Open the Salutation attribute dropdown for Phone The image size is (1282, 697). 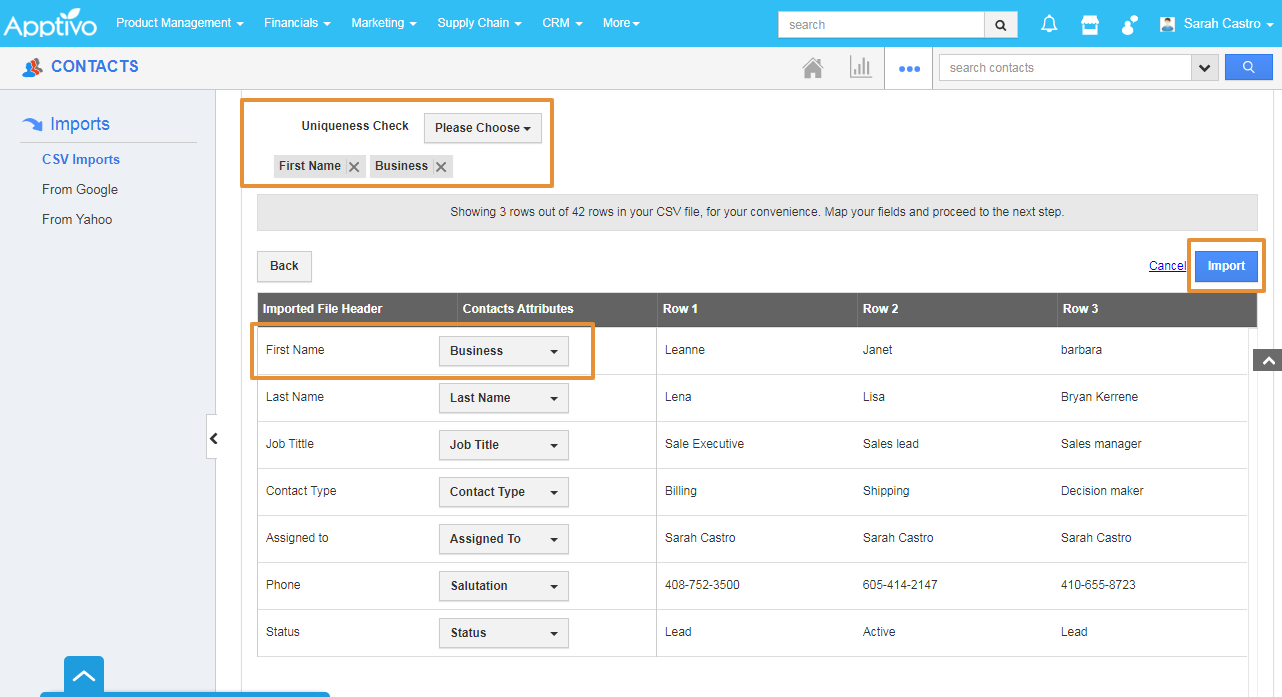[503, 586]
